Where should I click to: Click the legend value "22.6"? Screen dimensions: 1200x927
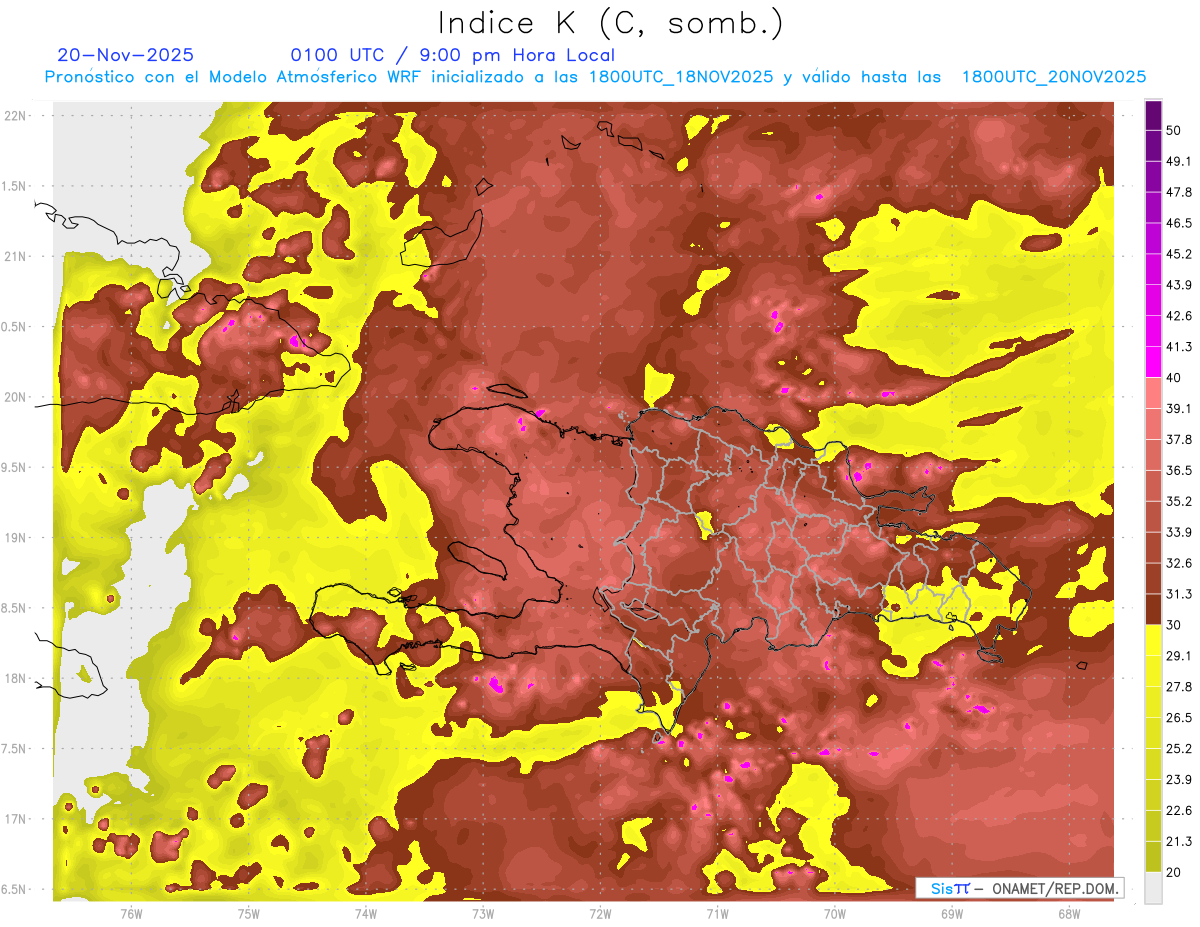(x=1179, y=810)
